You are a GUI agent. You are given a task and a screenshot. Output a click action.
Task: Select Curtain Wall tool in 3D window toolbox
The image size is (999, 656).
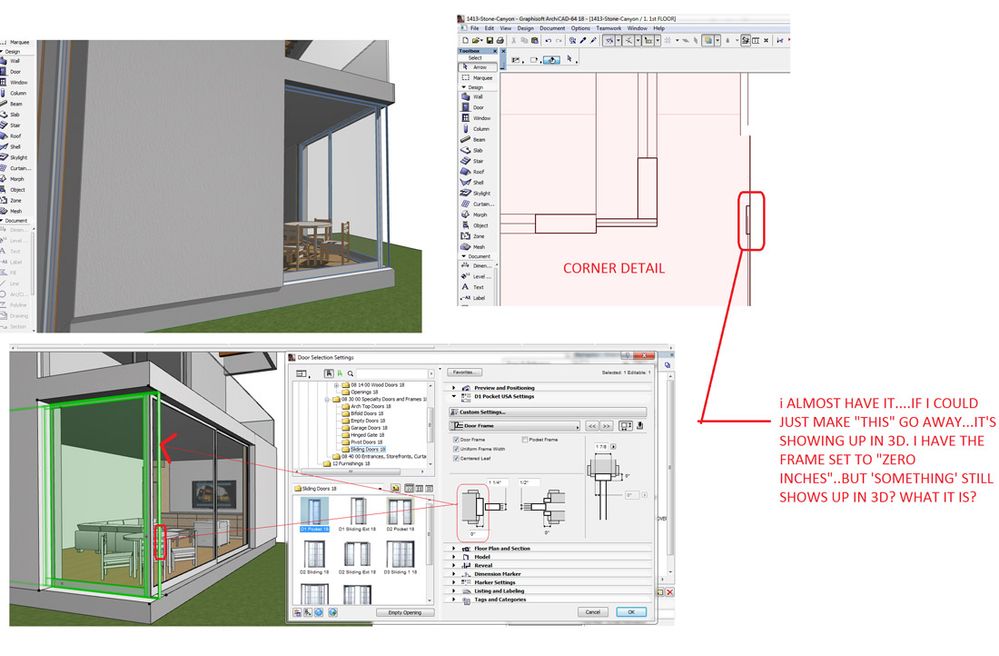coord(14,168)
